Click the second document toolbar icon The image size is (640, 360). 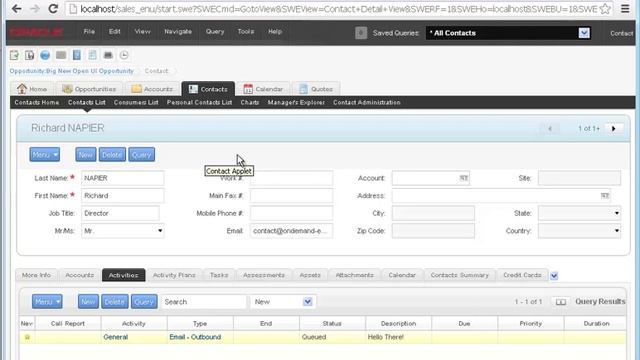(29, 55)
